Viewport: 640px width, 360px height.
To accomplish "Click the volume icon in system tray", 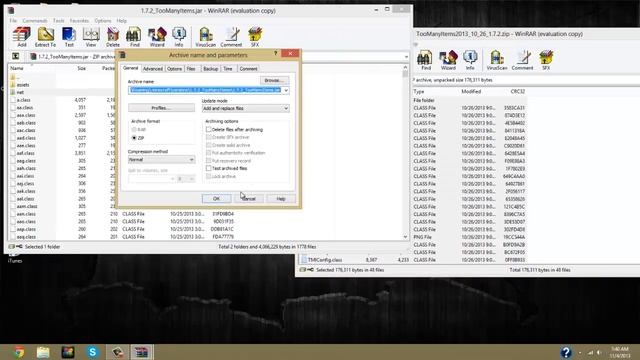I will pyautogui.click(x=599, y=352).
